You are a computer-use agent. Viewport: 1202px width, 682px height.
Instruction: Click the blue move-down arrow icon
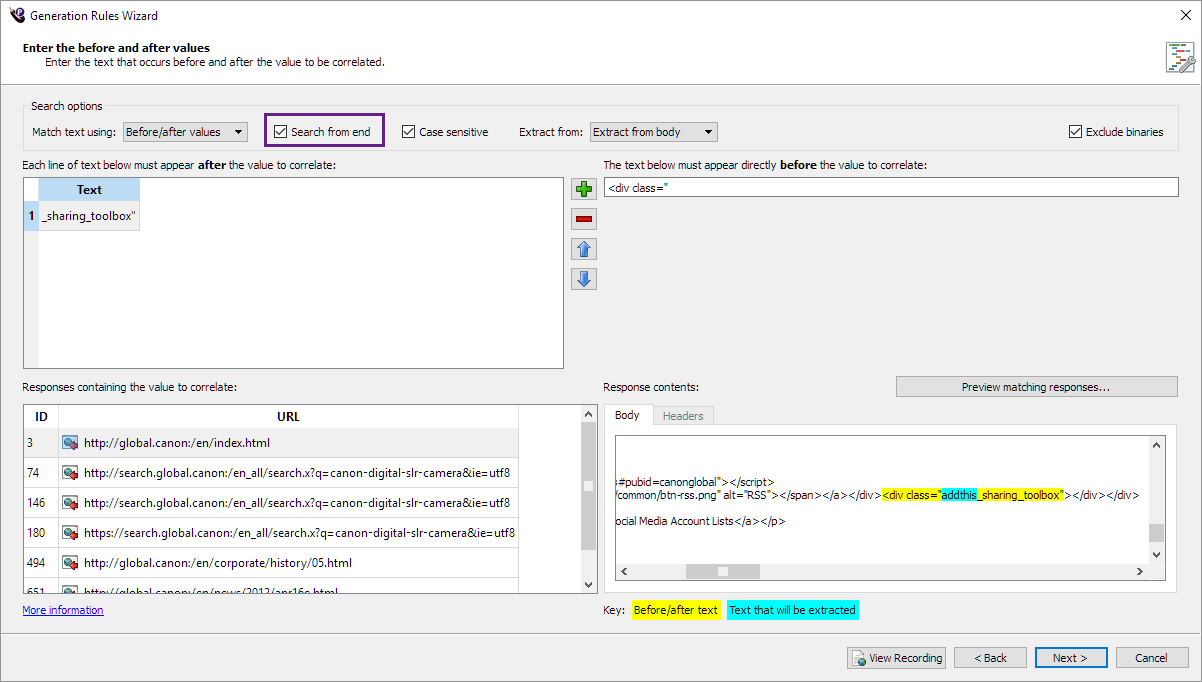click(584, 279)
